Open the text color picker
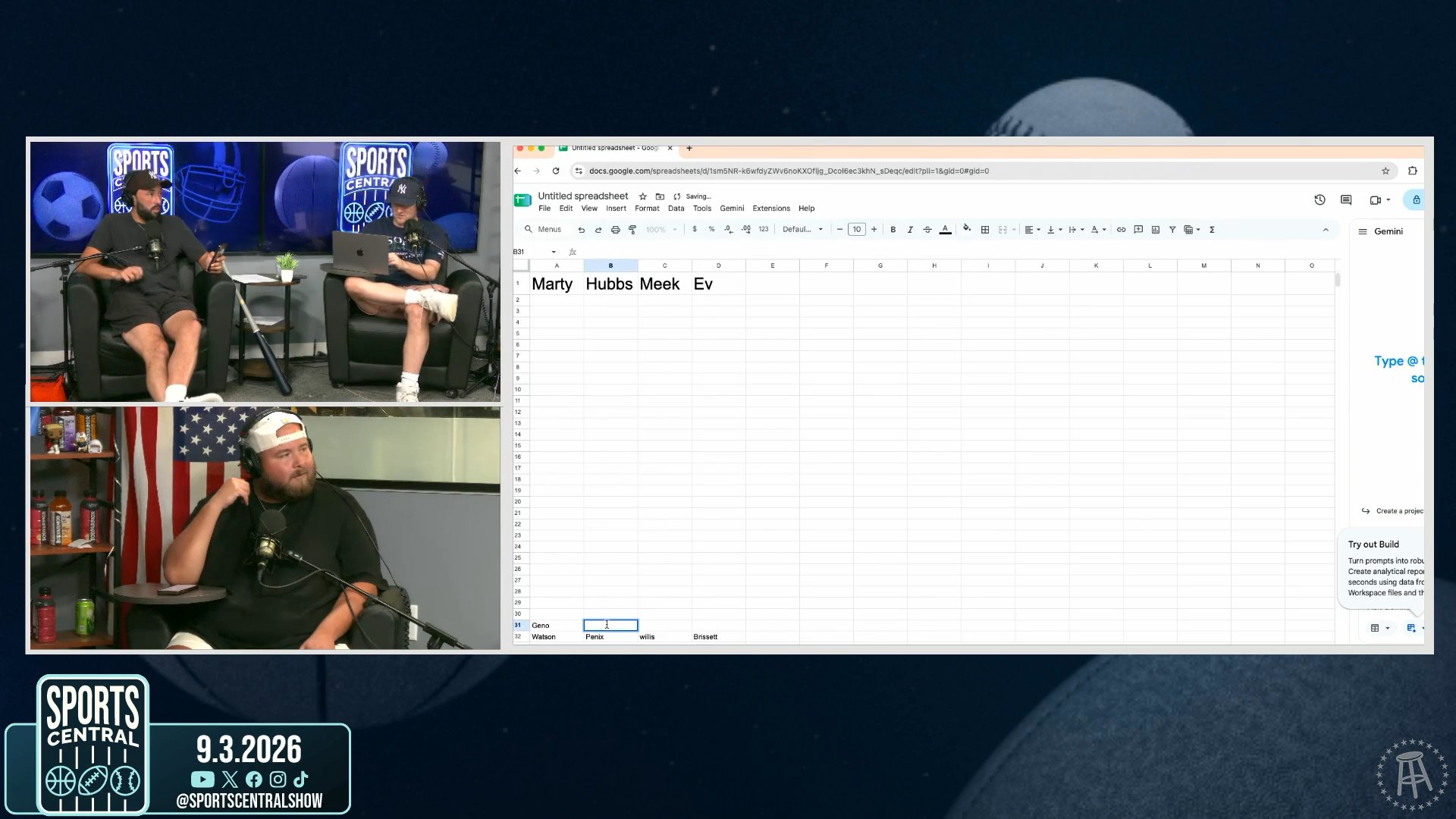 coord(945,230)
